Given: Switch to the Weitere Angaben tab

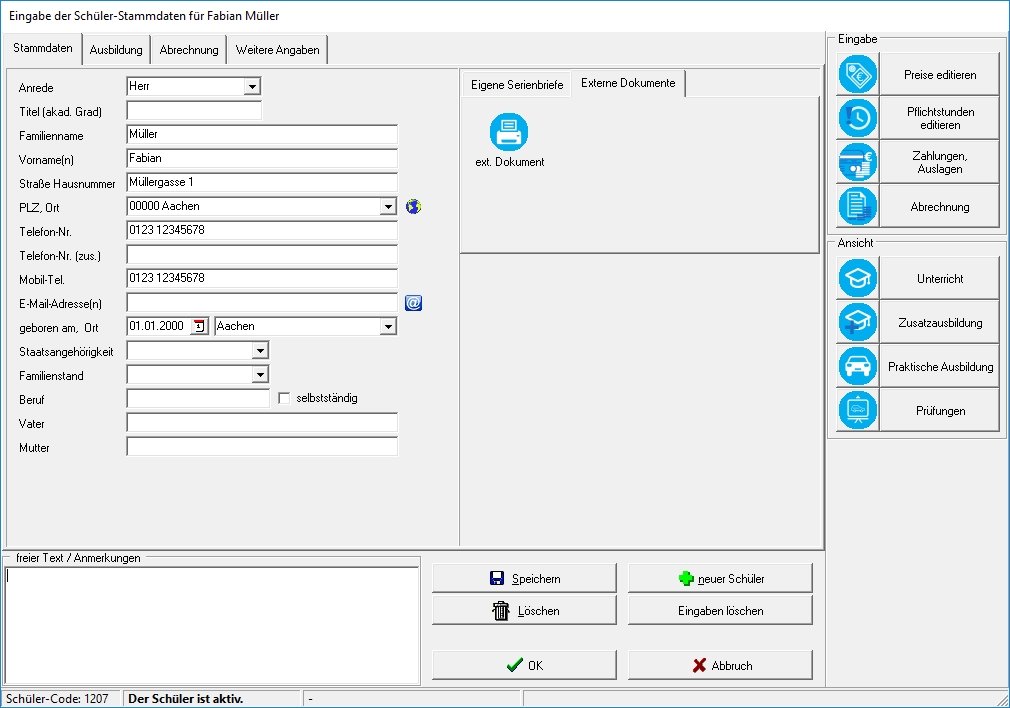Looking at the screenshot, I should coord(278,50).
